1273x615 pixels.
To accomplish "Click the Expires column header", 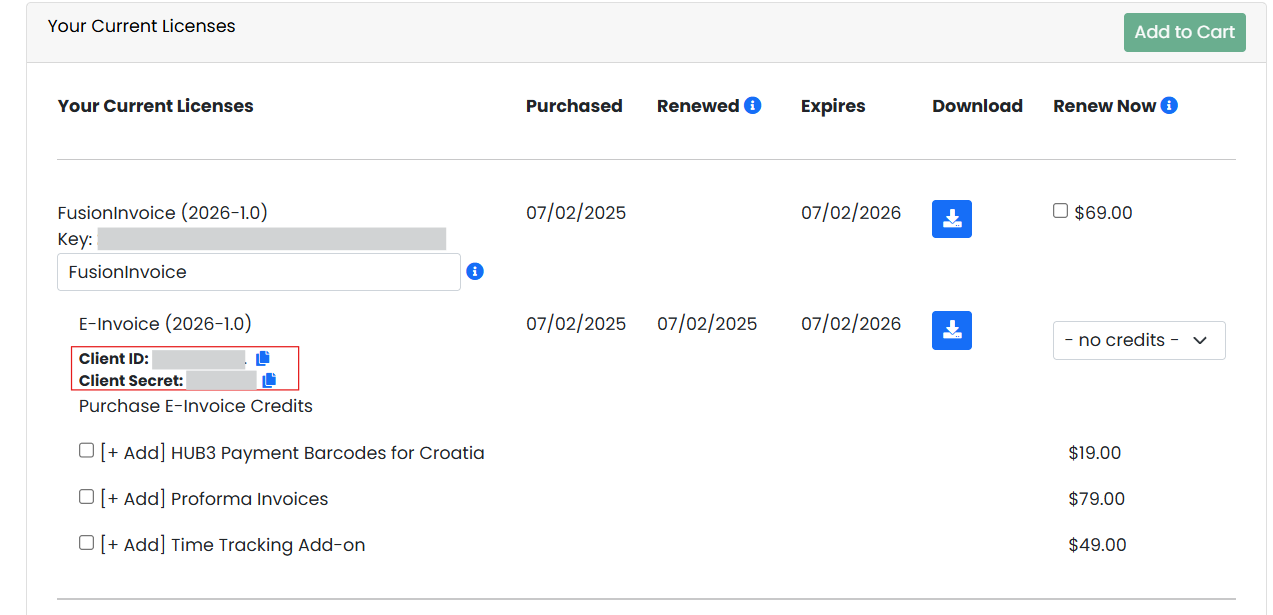I will (832, 106).
